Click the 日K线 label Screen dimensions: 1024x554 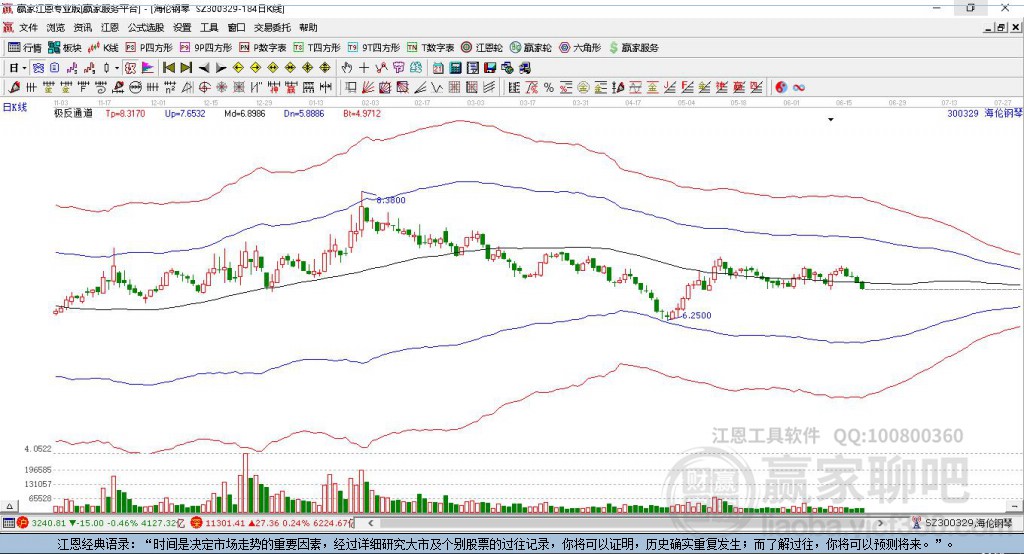[15, 107]
